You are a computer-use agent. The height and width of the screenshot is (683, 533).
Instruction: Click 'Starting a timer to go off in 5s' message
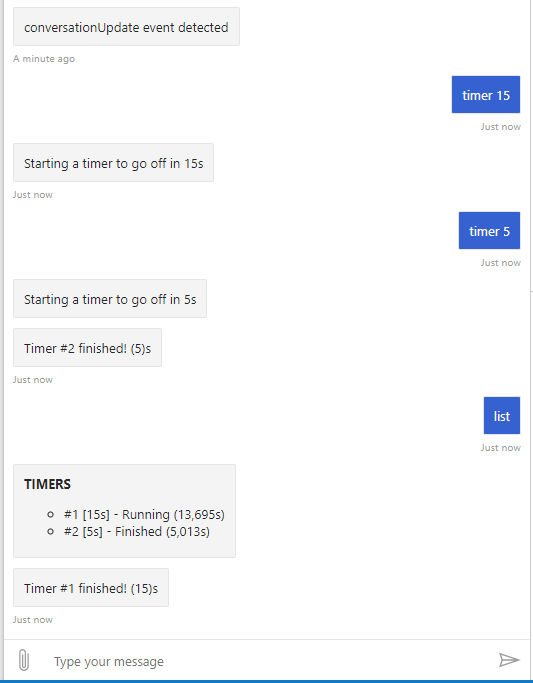(110, 298)
